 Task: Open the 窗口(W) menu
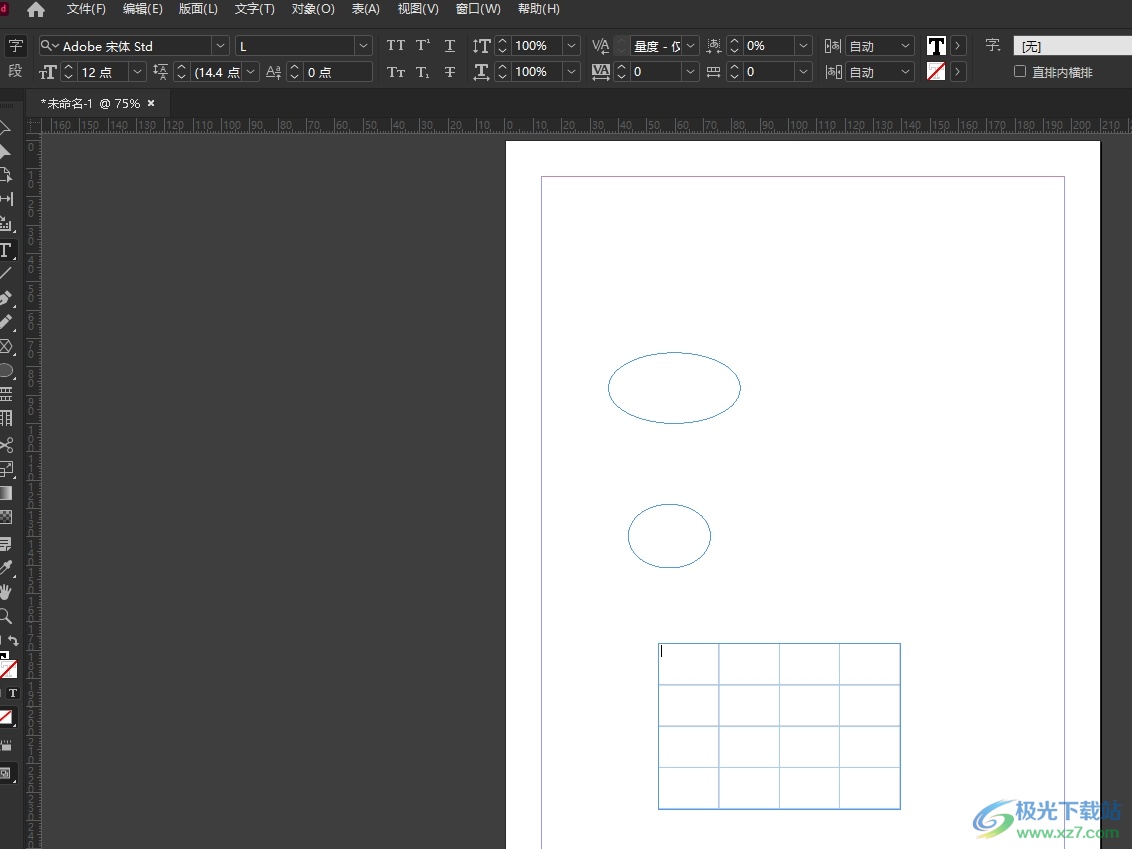coord(478,9)
